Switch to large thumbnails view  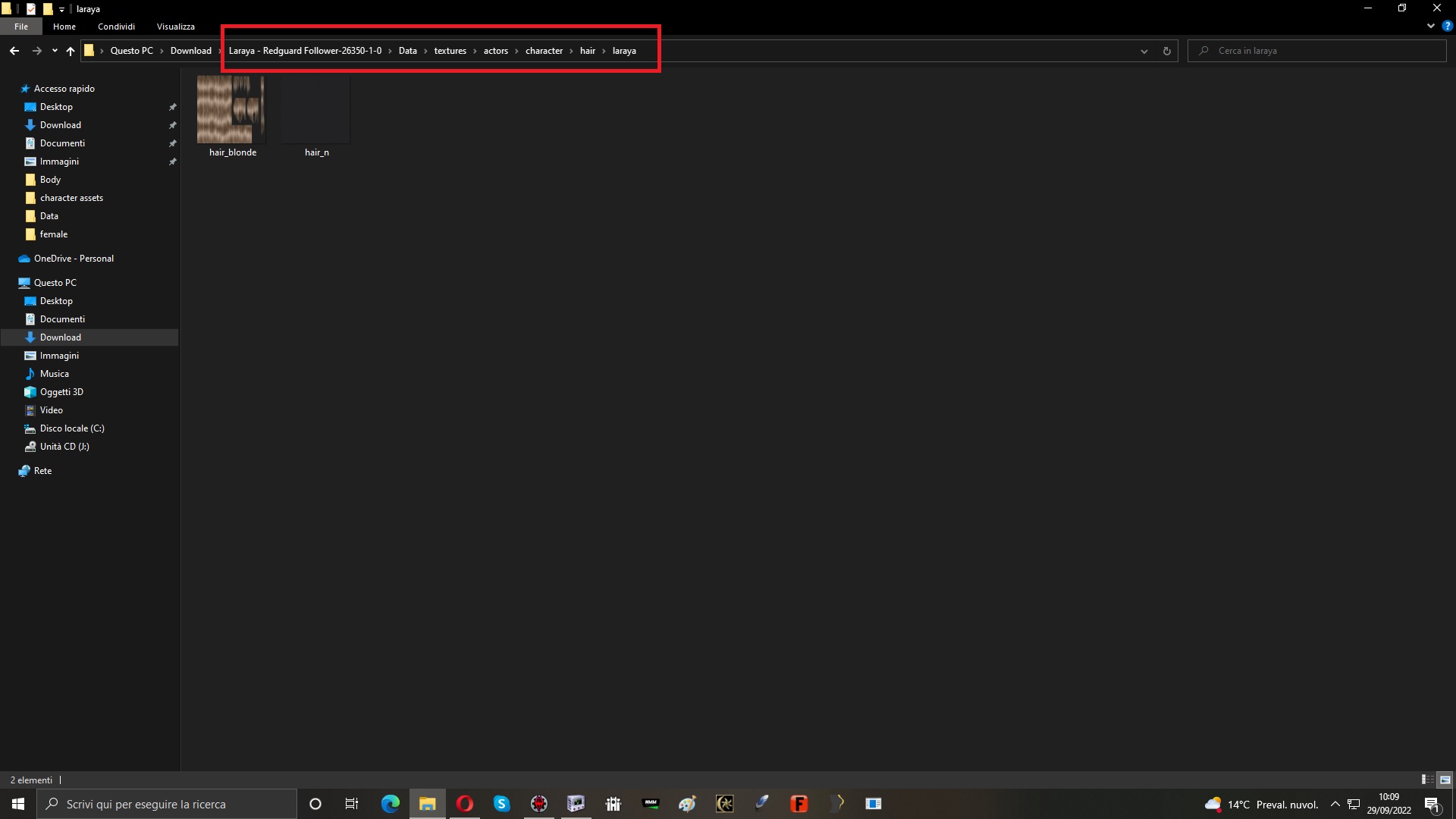tap(1445, 780)
